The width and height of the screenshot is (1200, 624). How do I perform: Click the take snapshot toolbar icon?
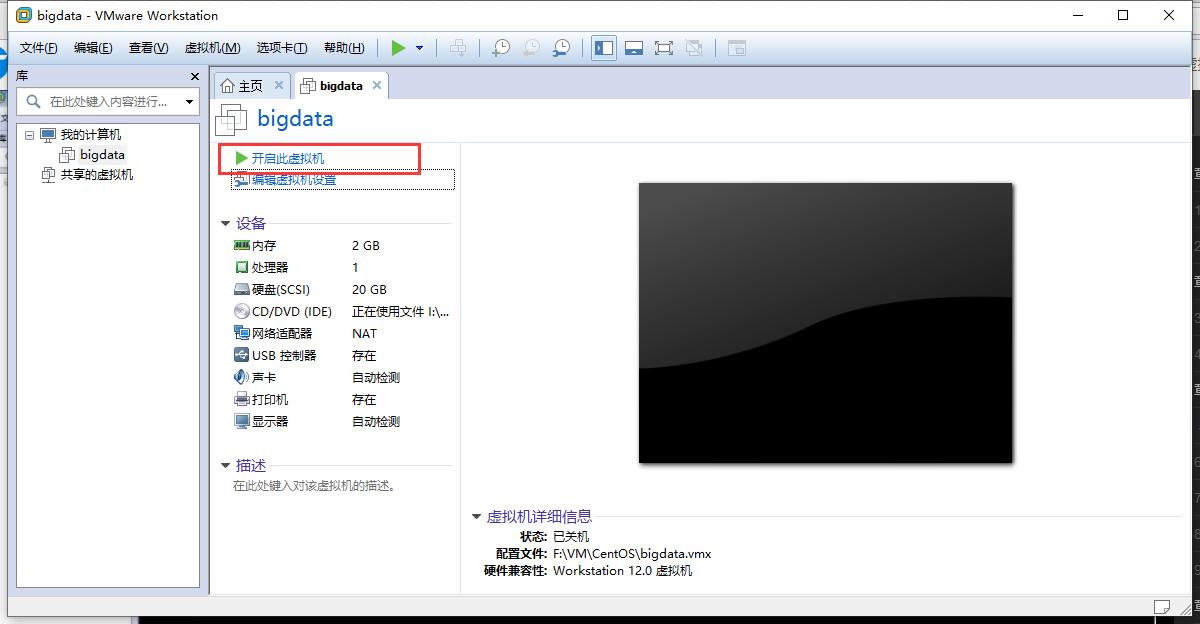point(502,48)
